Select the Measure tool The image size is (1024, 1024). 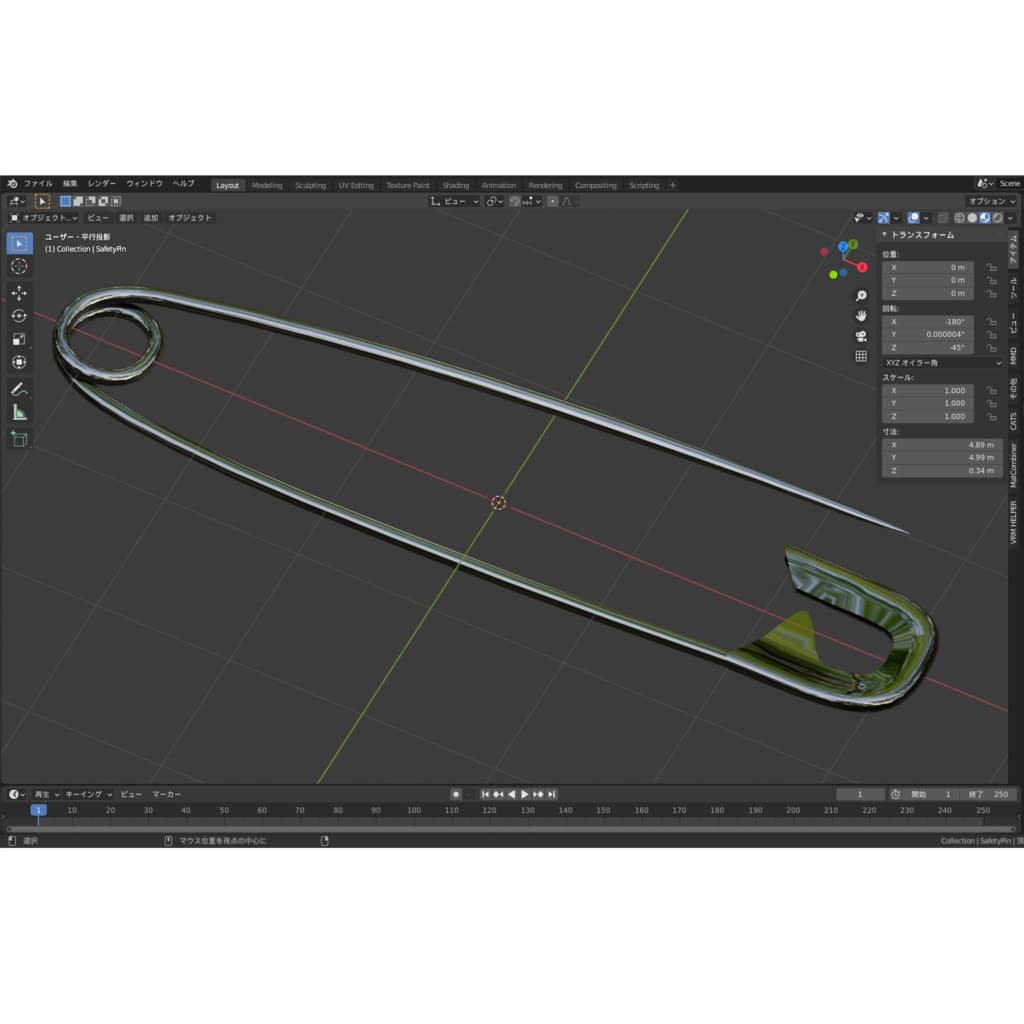click(20, 413)
